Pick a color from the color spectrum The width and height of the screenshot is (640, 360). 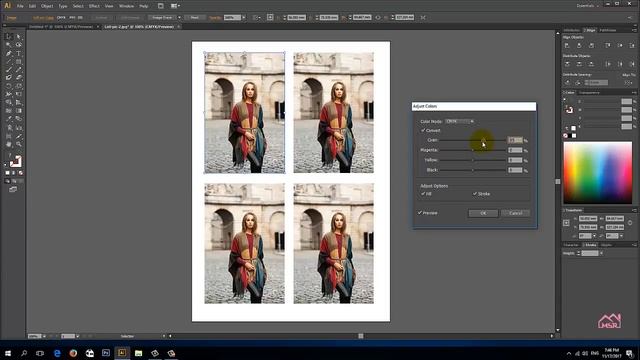coord(598,173)
